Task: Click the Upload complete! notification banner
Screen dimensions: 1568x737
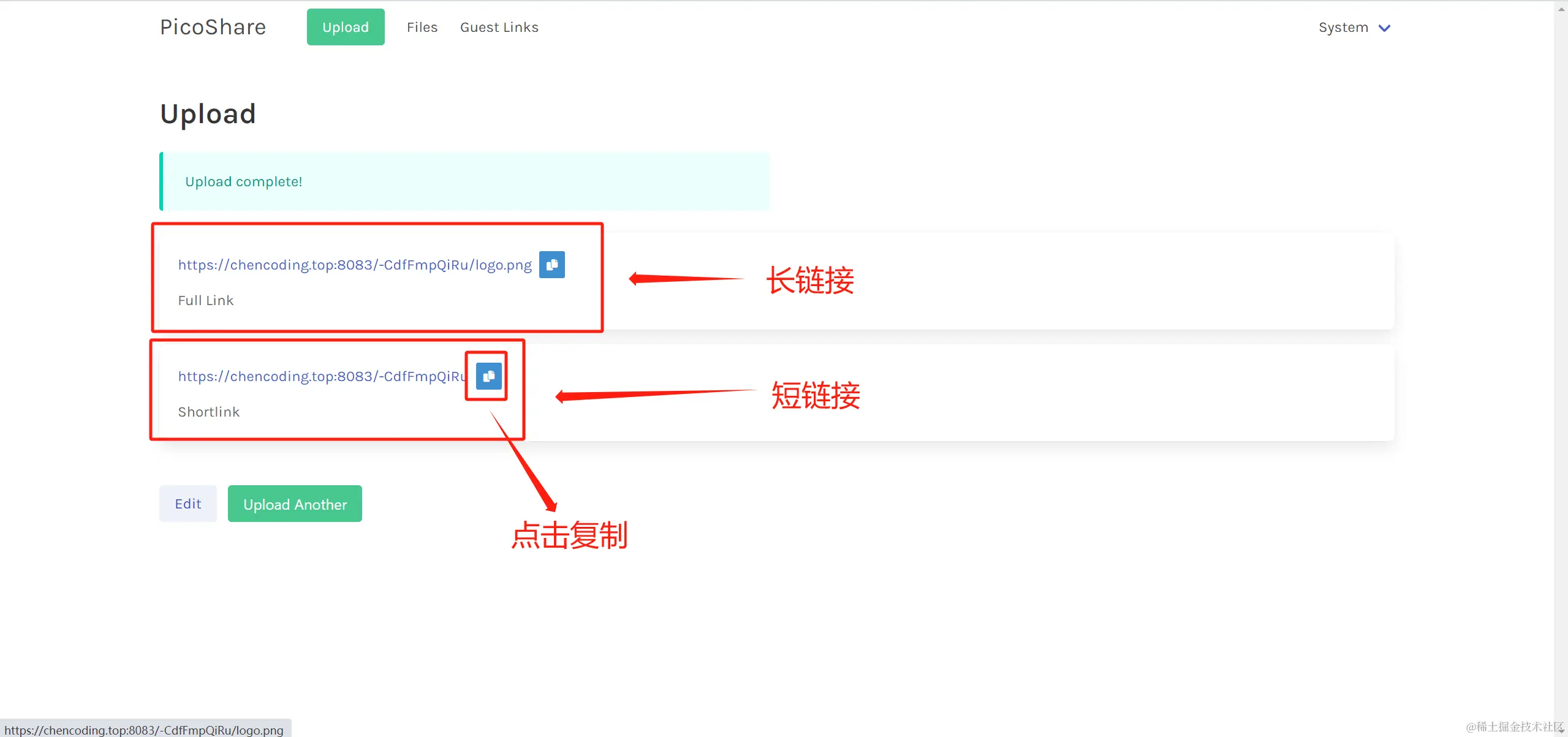Action: click(x=464, y=181)
